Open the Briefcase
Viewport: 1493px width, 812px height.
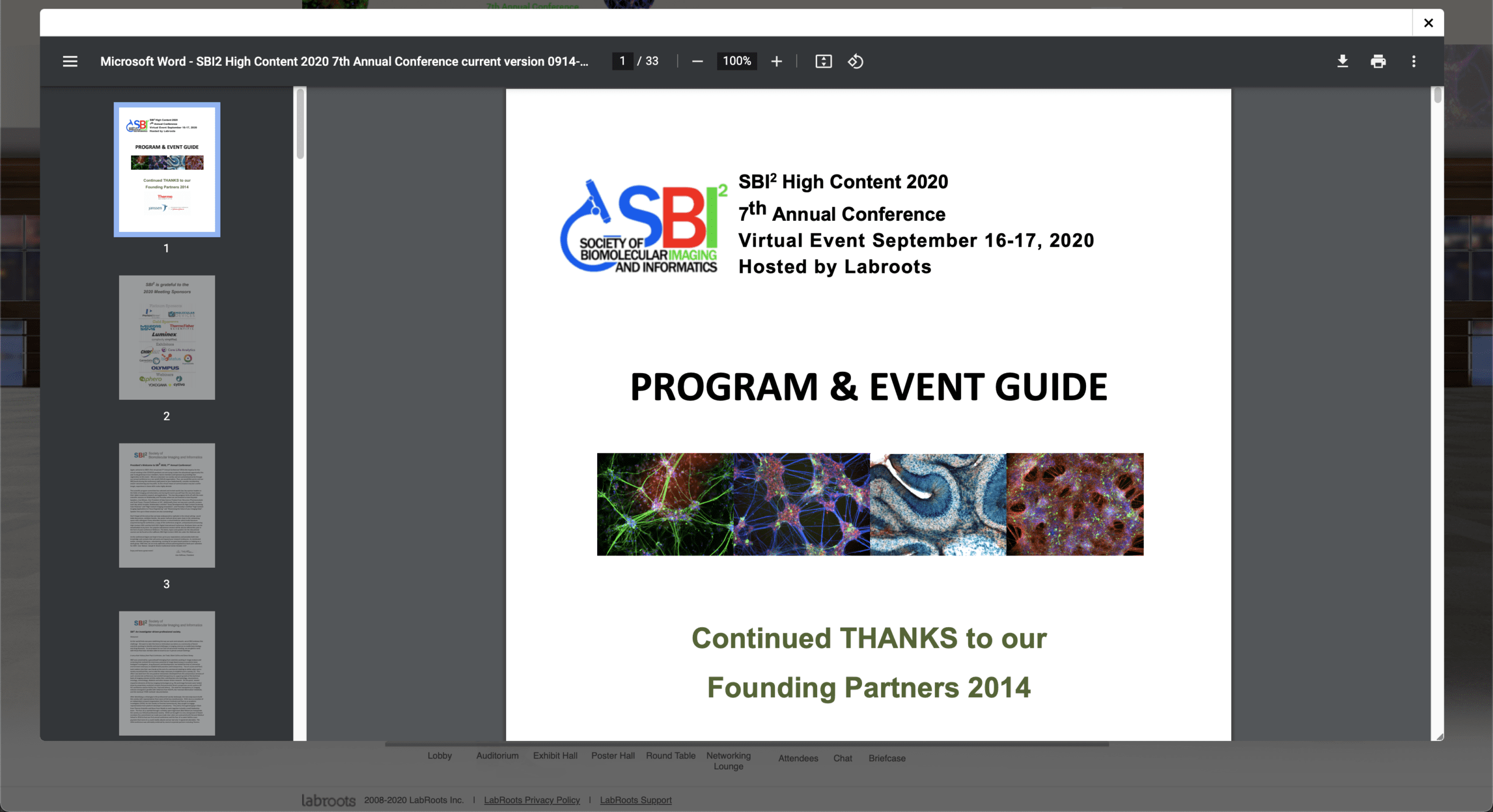coord(887,758)
